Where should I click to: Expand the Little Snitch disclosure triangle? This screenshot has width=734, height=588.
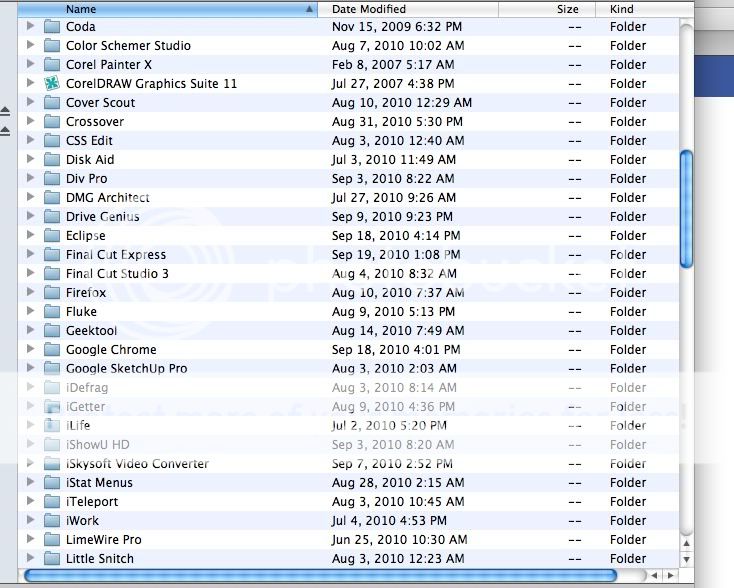click(30, 558)
